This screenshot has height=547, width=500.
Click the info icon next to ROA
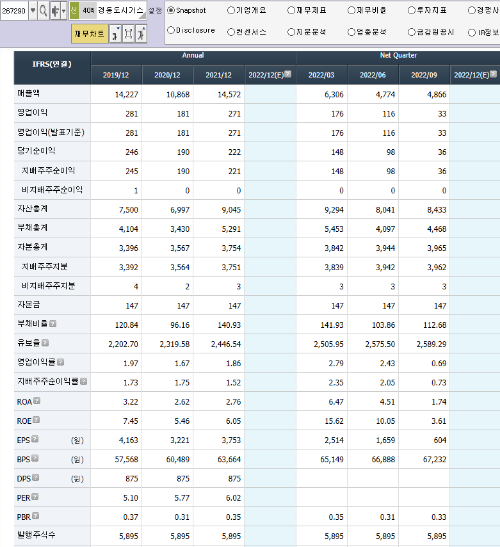37,401
